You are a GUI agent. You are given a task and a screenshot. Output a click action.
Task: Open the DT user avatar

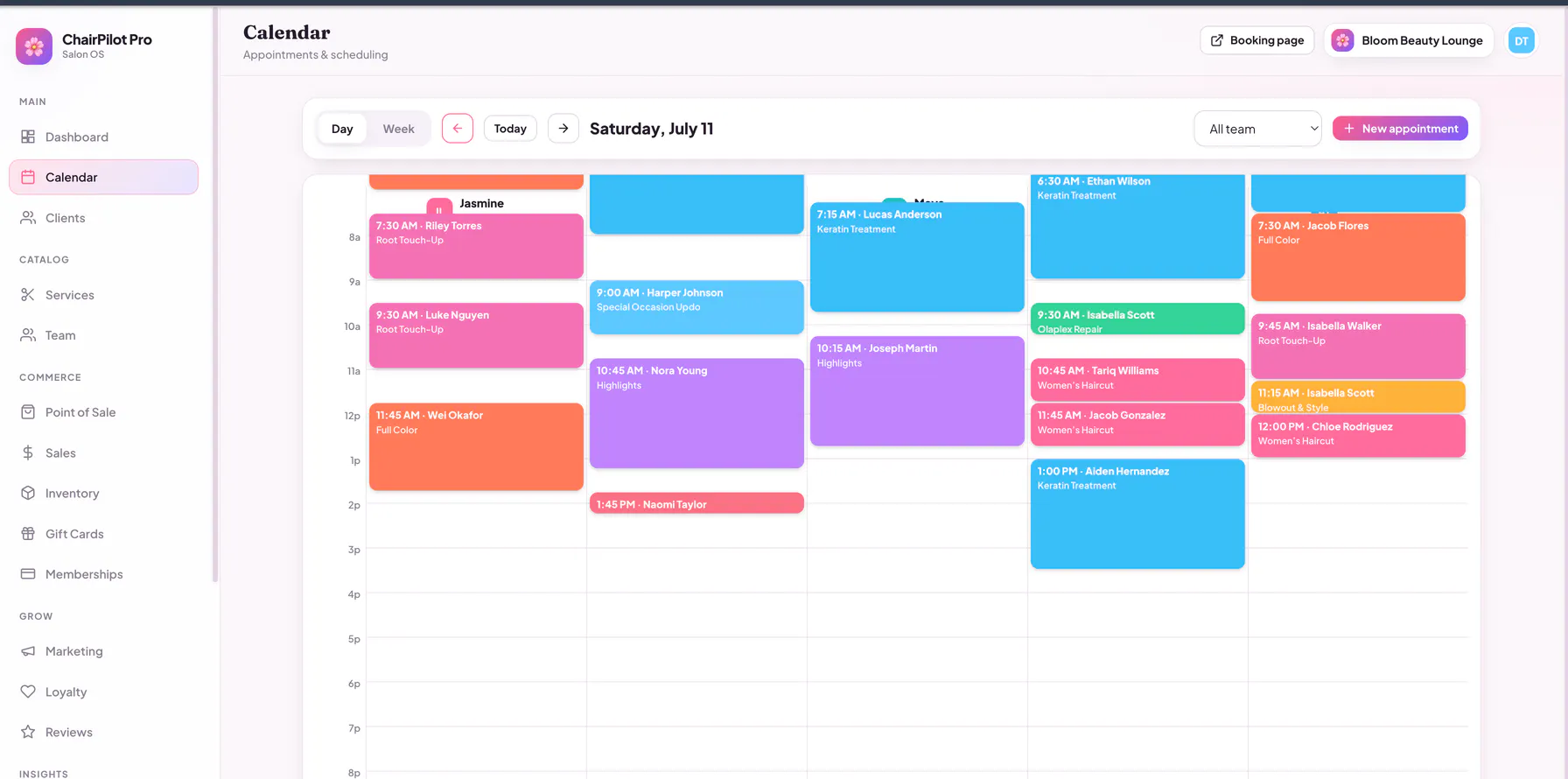(x=1522, y=40)
